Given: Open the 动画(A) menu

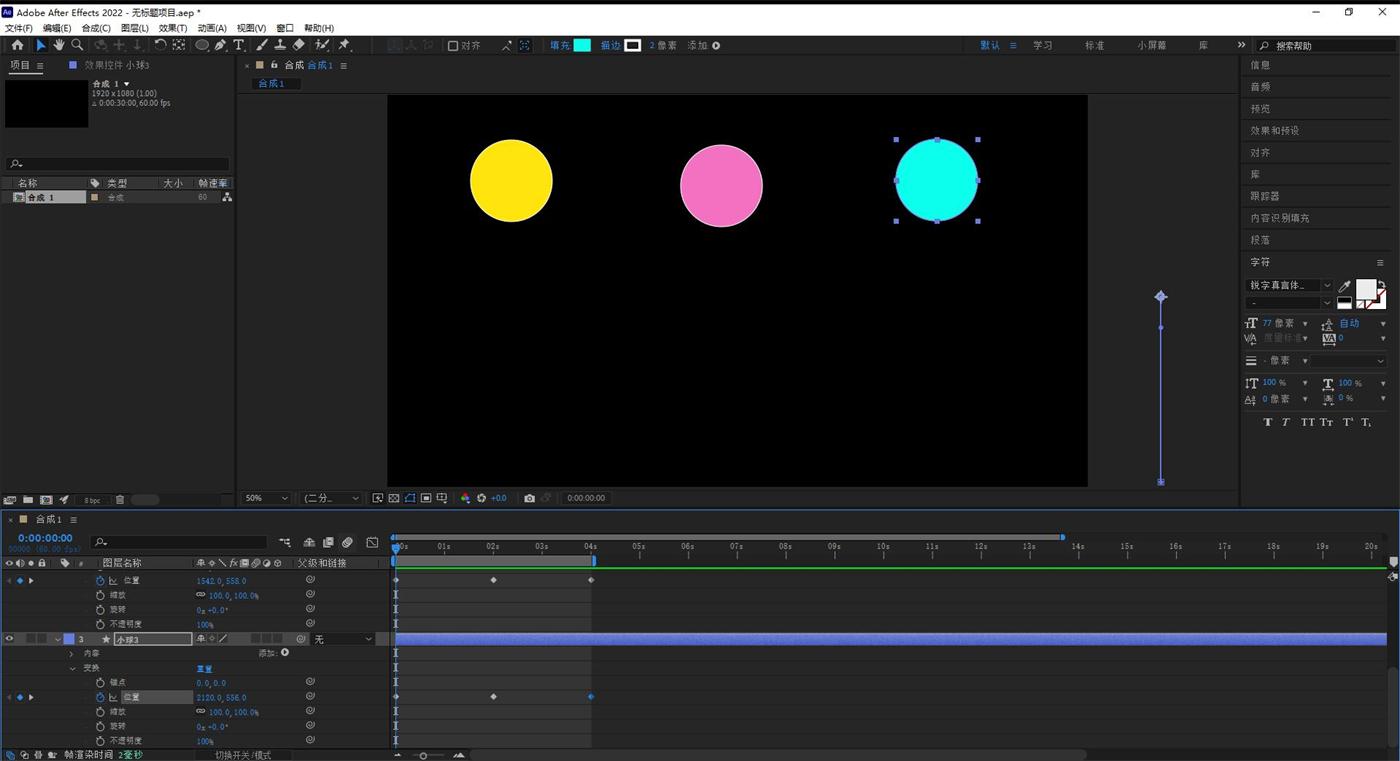Looking at the screenshot, I should (x=212, y=28).
